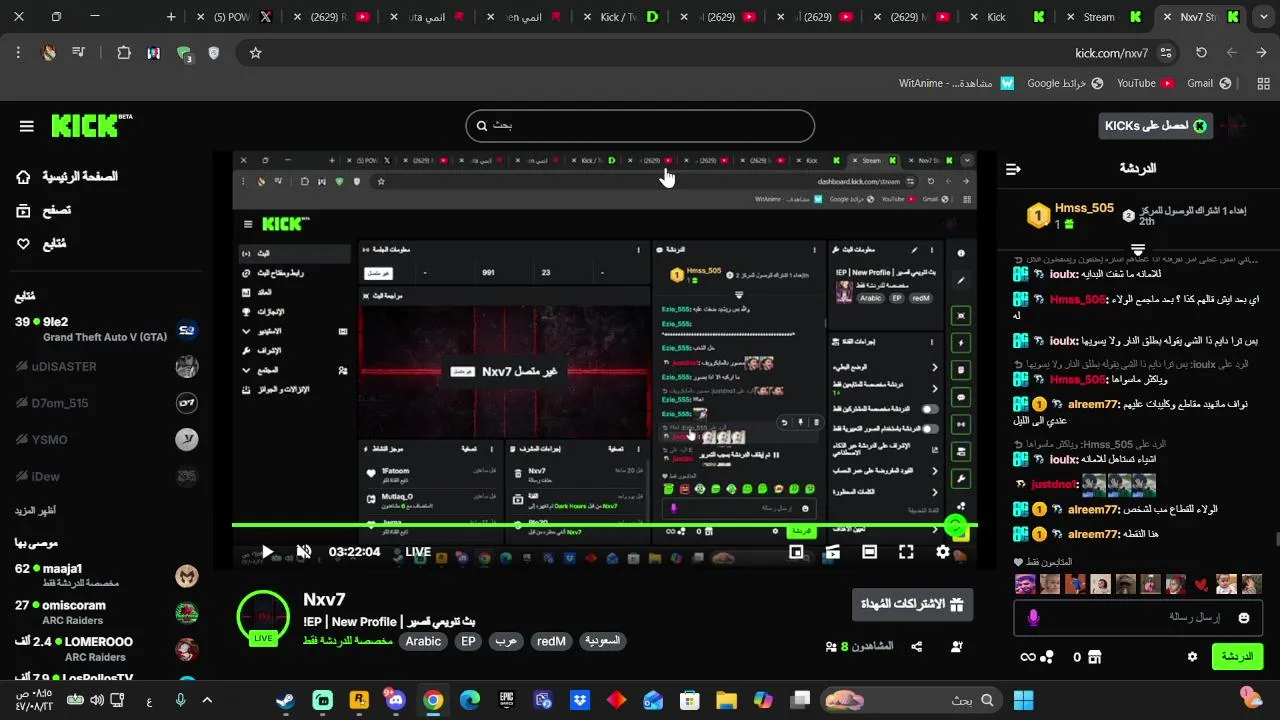Open the chat settings gear
Viewport: 1280px width, 720px height.
click(x=1192, y=657)
